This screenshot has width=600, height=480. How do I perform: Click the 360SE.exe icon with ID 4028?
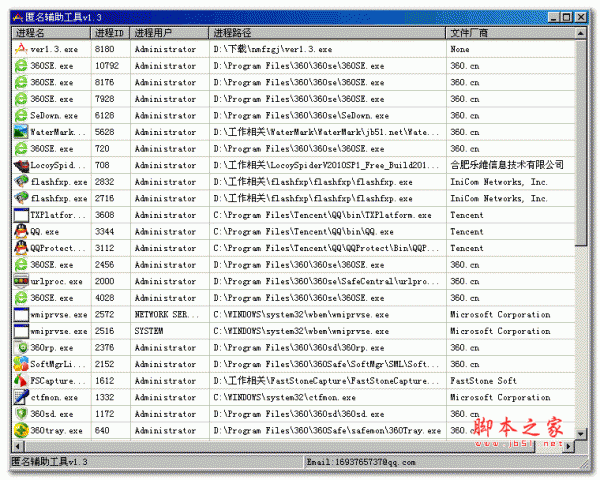pyautogui.click(x=21, y=298)
